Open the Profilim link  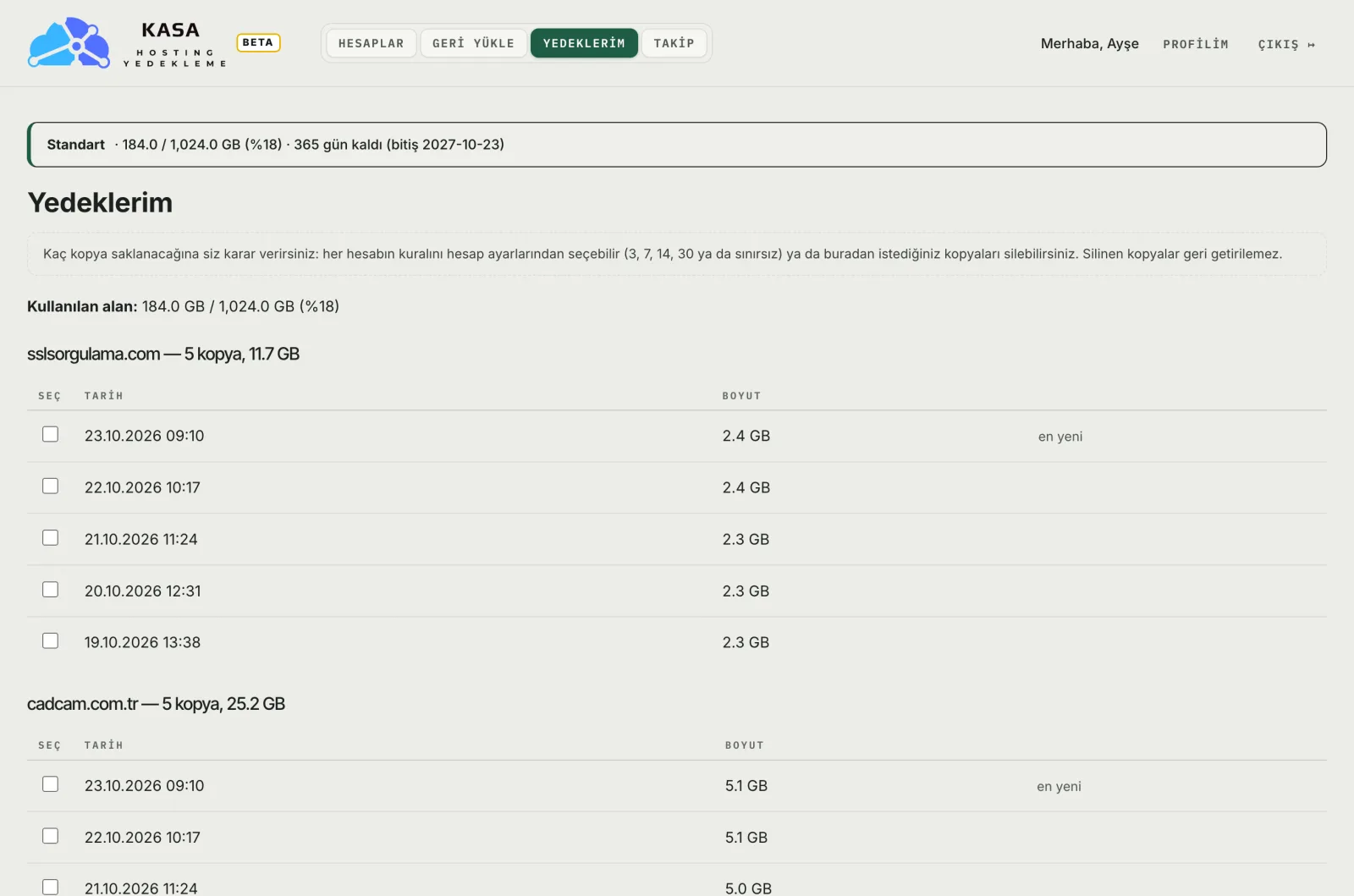point(1195,44)
